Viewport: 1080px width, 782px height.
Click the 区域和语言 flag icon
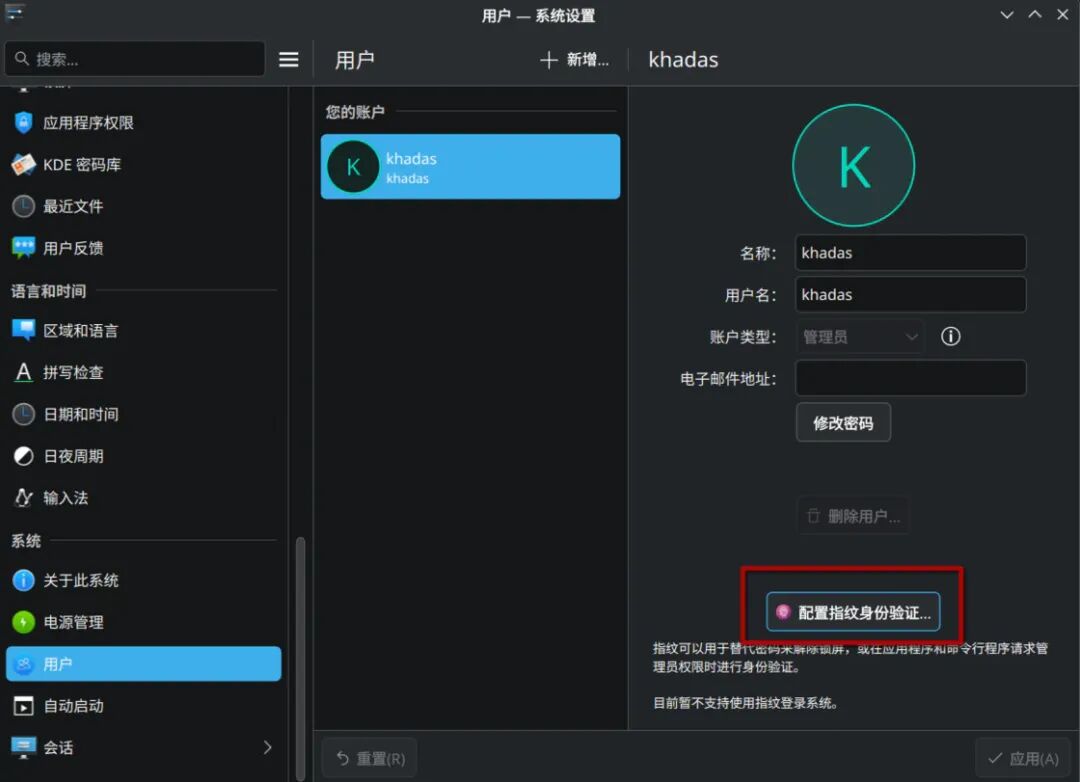point(23,331)
